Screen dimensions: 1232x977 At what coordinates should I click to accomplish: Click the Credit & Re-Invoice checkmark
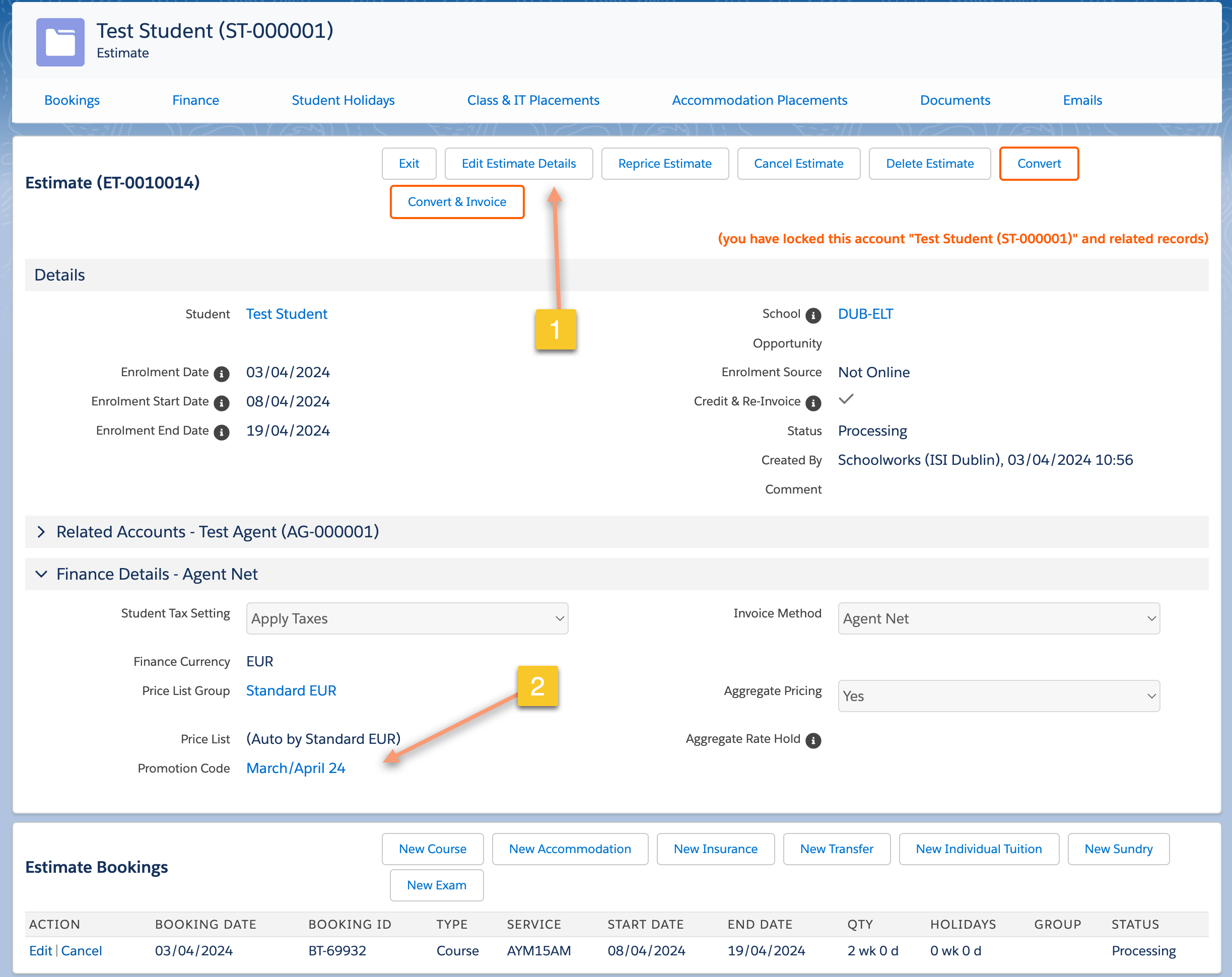point(846,399)
